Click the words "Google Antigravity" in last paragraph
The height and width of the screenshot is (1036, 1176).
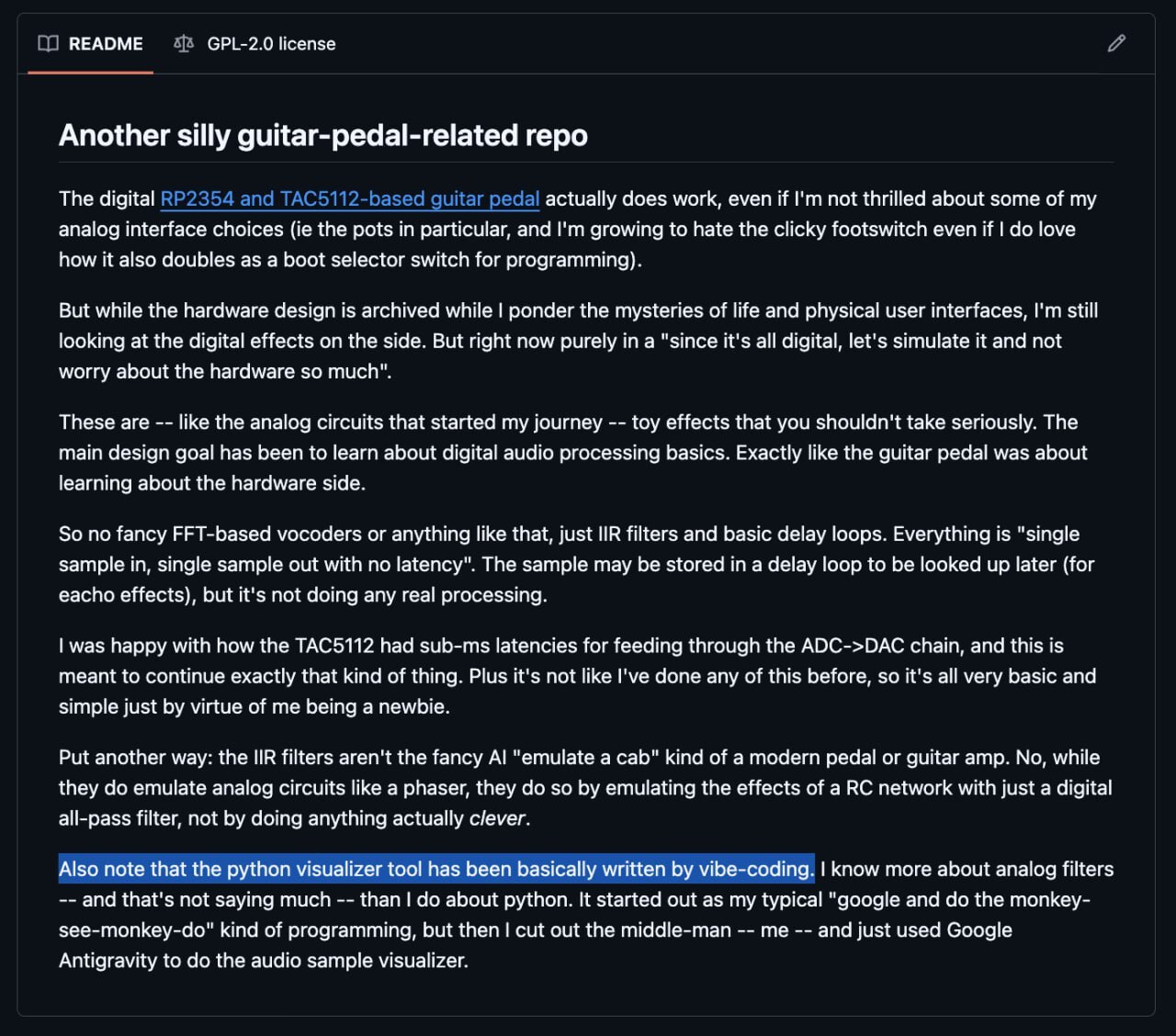coord(978,930)
